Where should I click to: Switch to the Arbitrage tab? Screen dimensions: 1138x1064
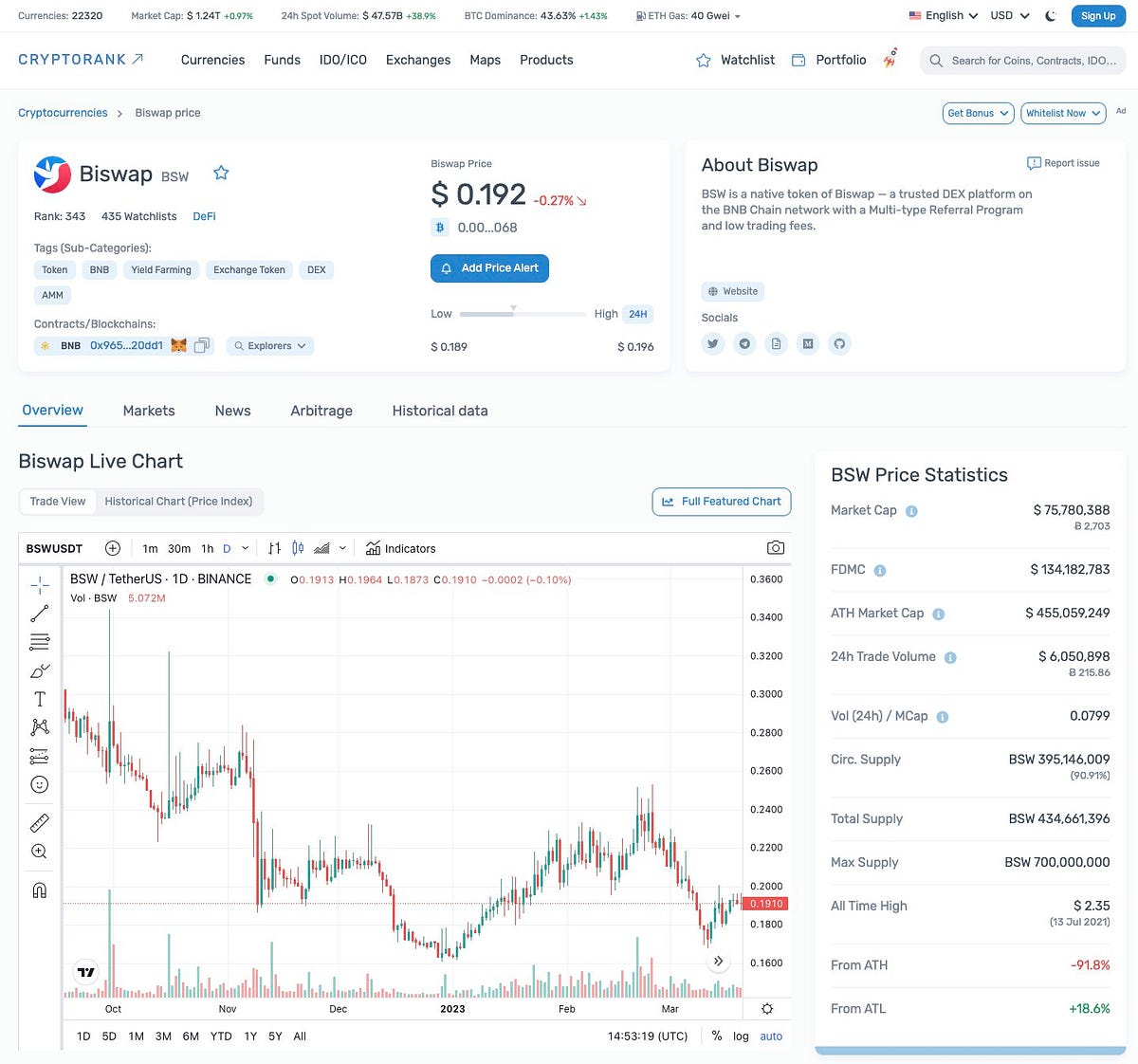321,411
